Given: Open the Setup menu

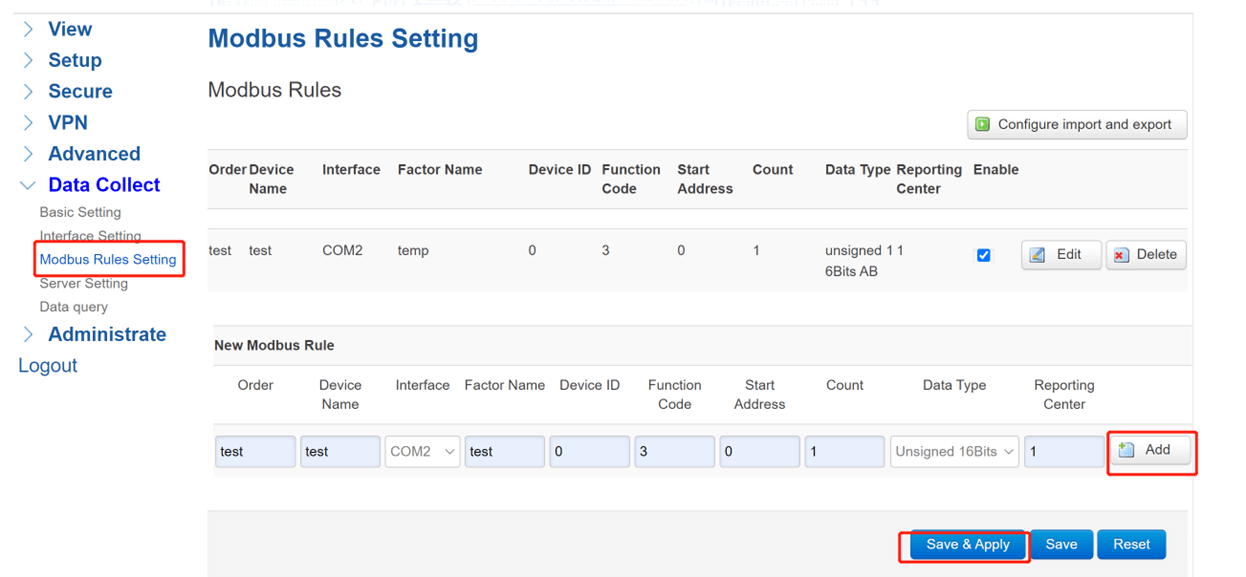Looking at the screenshot, I should pos(75,61).
